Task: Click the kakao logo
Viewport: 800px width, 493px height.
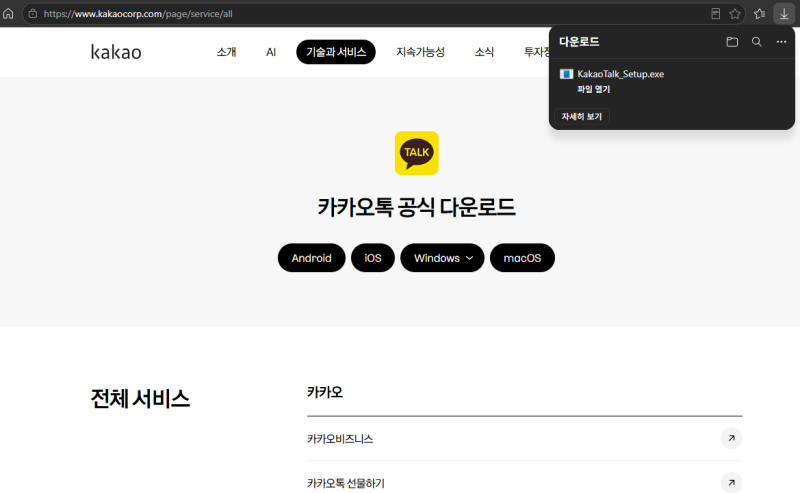Action: [x=116, y=52]
